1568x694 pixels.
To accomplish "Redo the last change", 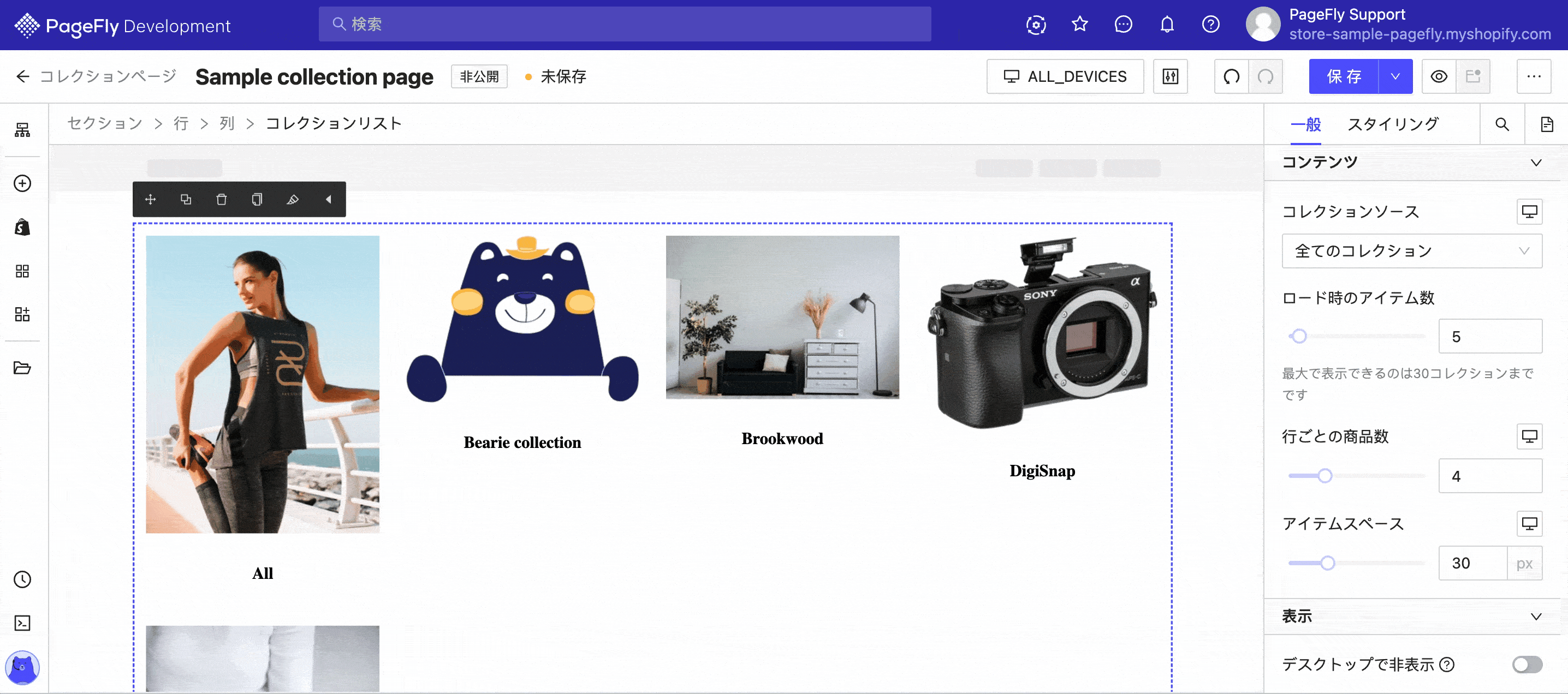I will [1266, 76].
